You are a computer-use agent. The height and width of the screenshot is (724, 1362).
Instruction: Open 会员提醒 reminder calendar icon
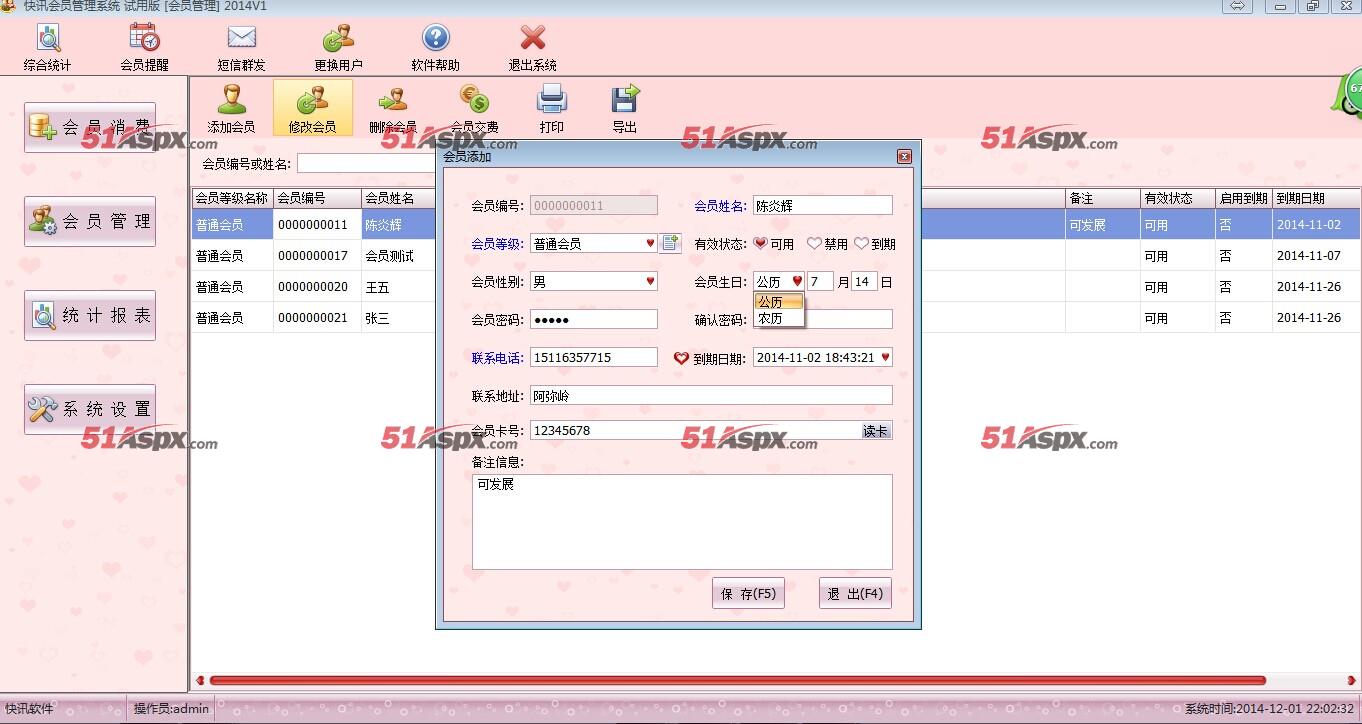click(144, 47)
